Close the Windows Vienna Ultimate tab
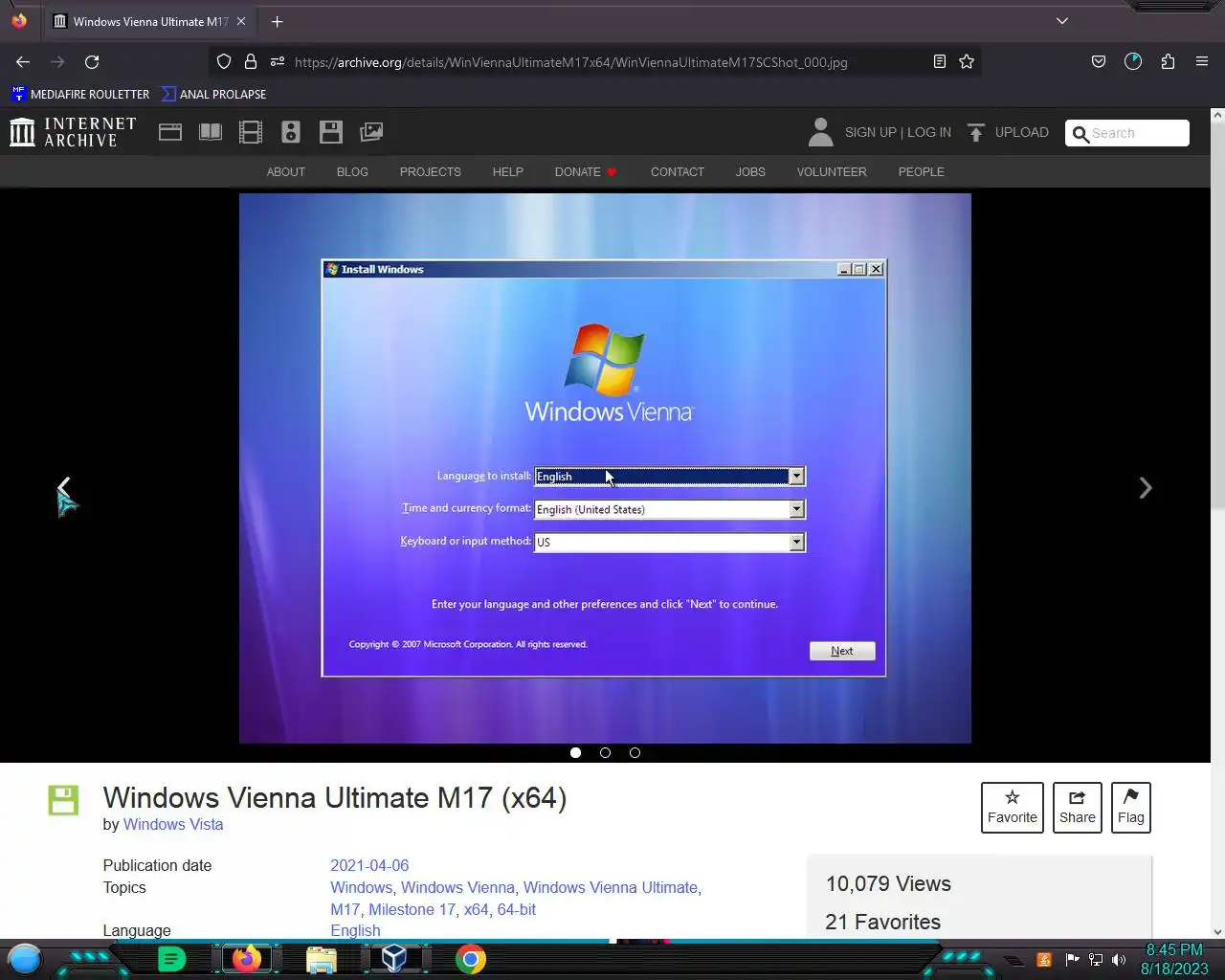This screenshot has width=1225, height=980. coord(241,21)
